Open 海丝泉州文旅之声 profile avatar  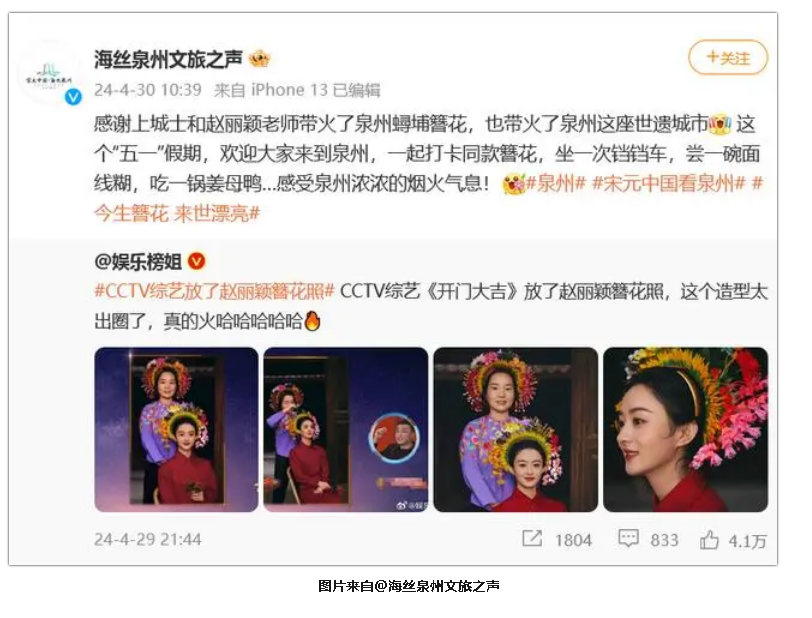point(49,72)
